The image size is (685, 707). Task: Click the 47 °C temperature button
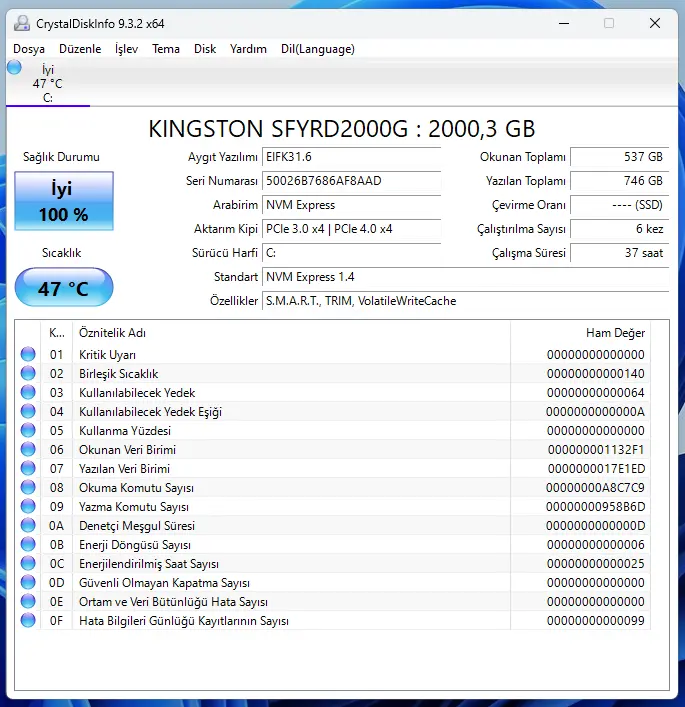pos(64,287)
